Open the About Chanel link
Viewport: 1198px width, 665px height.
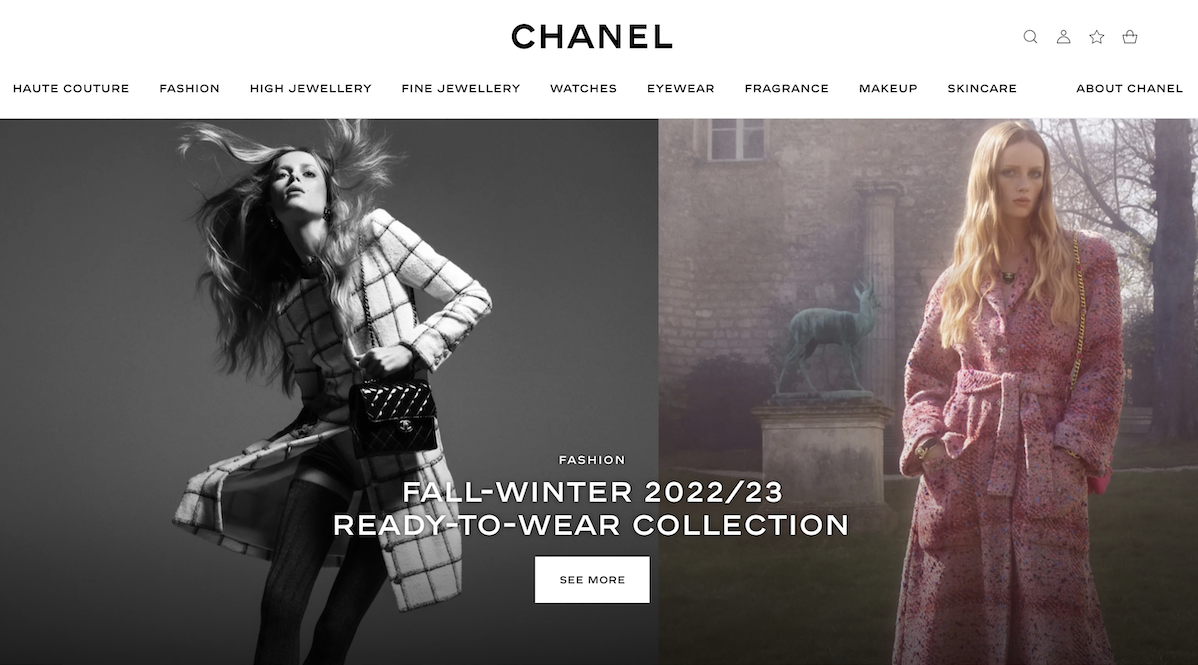pos(1129,89)
